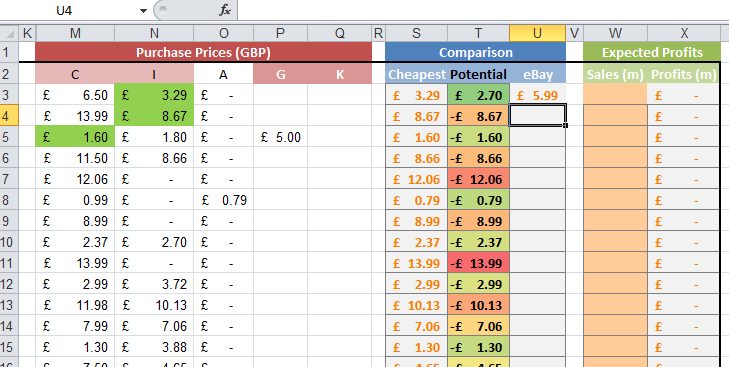Select row 1 header
Viewport: 729px width, 367px height.
9,52
